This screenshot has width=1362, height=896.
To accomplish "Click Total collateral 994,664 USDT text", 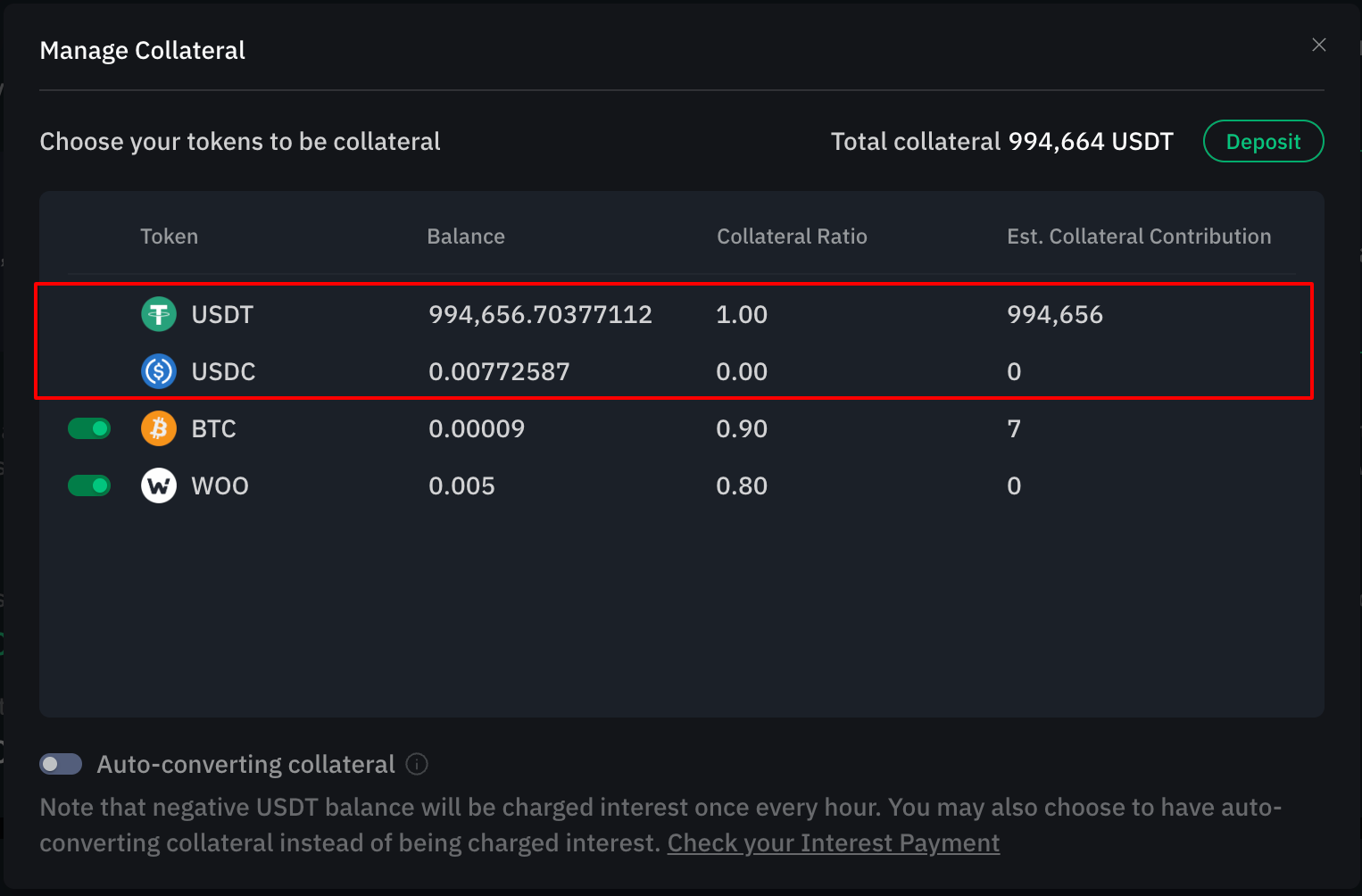I will tap(1001, 141).
